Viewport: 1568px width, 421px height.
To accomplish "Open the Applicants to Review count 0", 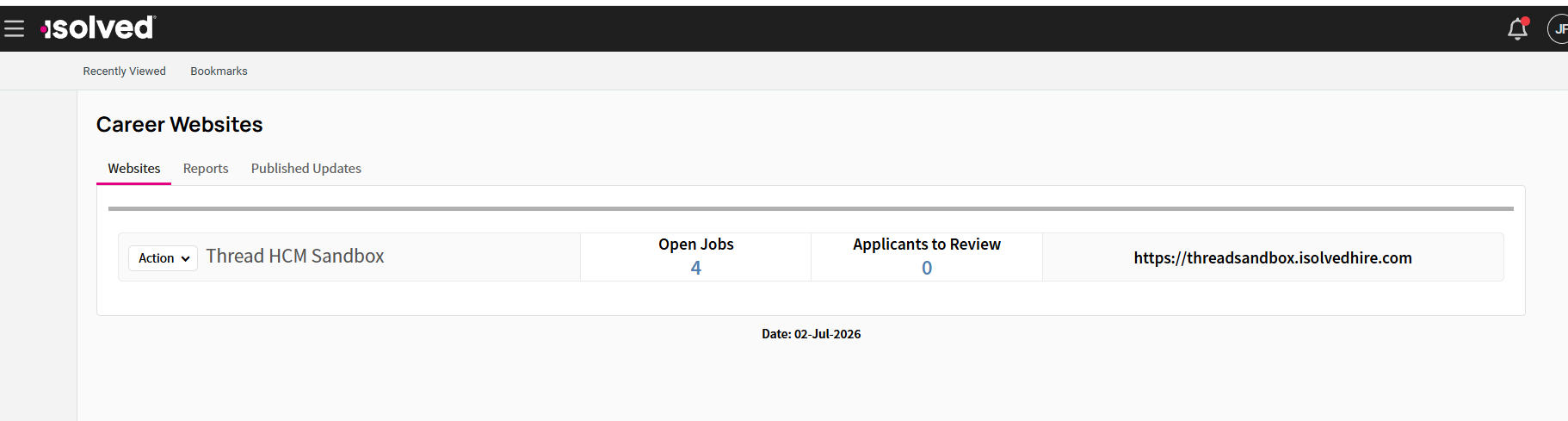I will (x=927, y=268).
